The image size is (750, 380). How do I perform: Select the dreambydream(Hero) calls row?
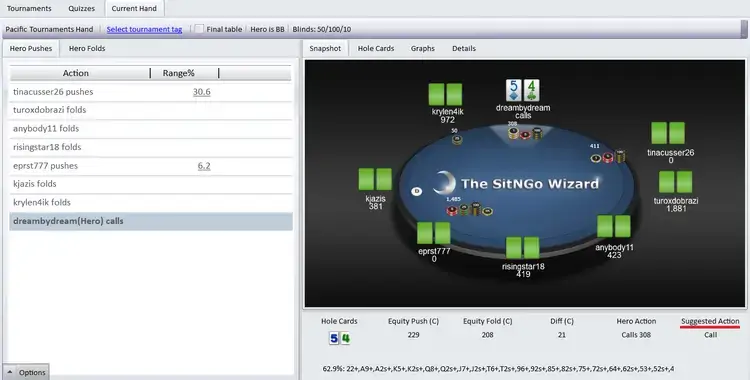tap(151, 222)
